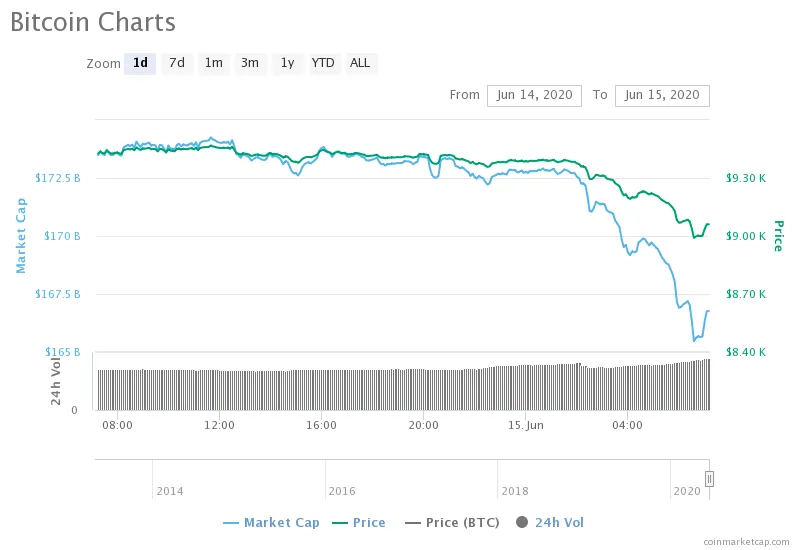Click the 08:00 time axis label

click(117, 425)
